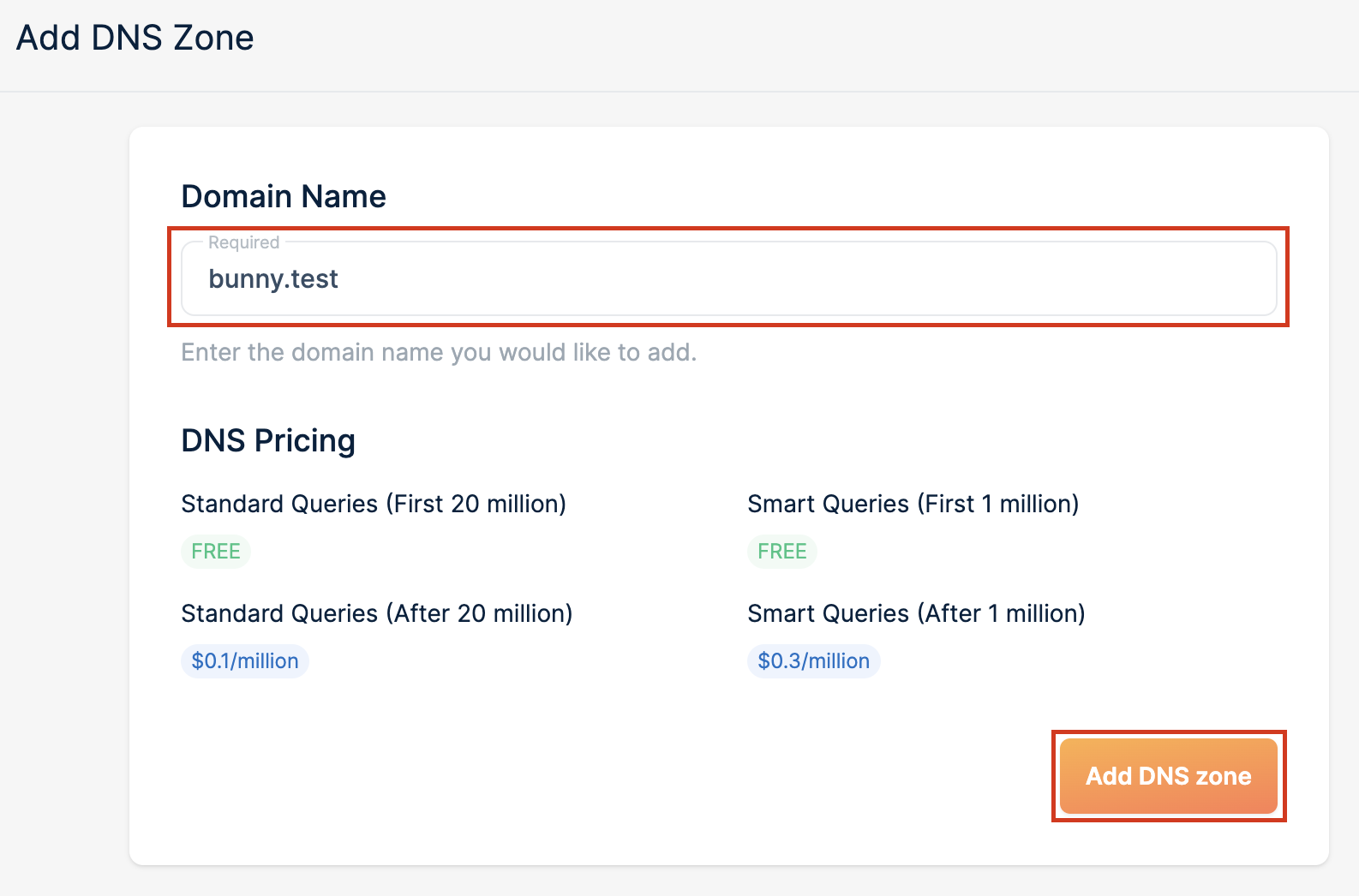Click the Required floating field label
Viewport: 1359px width, 896px height.
click(x=244, y=242)
